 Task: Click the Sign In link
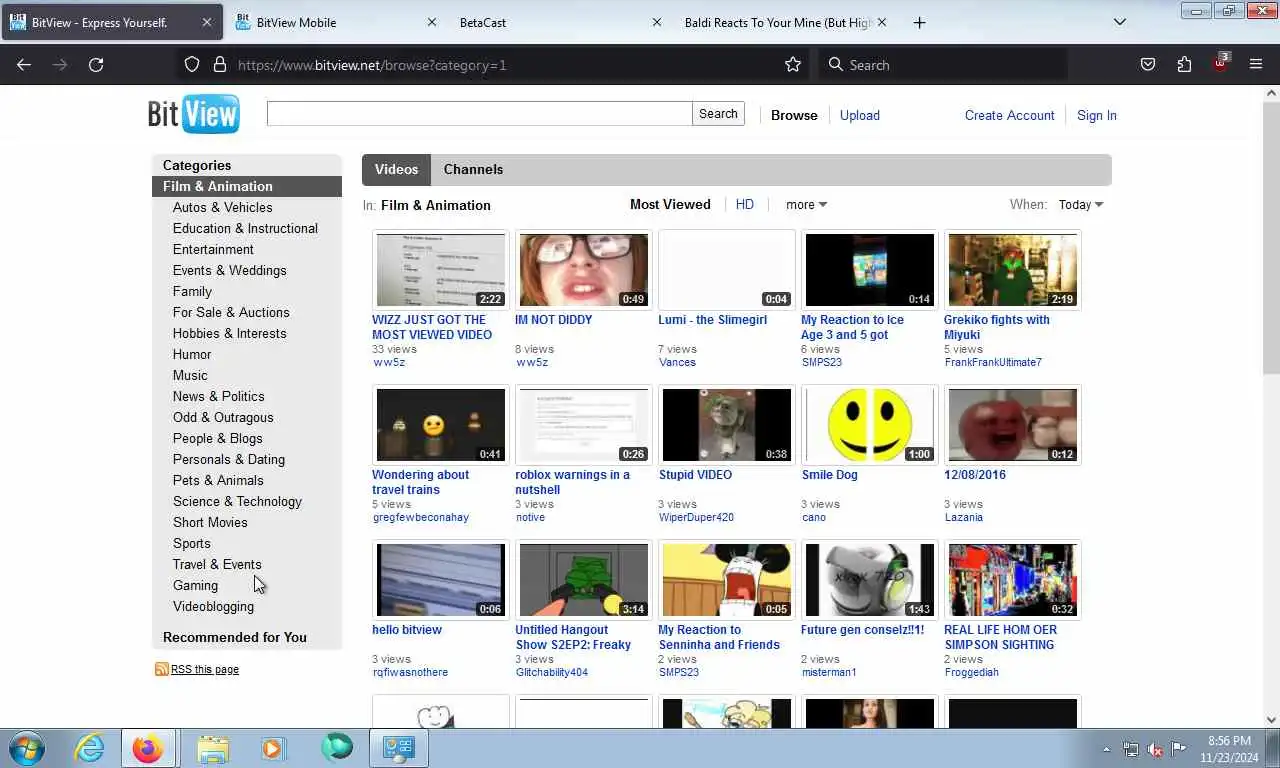pos(1097,115)
